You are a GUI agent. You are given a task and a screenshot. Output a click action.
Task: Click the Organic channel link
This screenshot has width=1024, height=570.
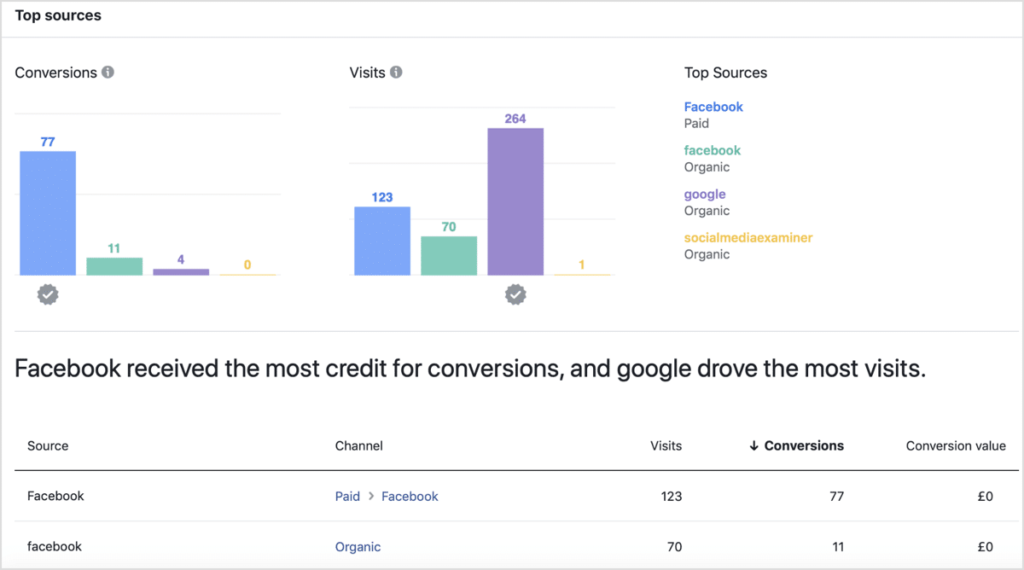[x=358, y=547]
